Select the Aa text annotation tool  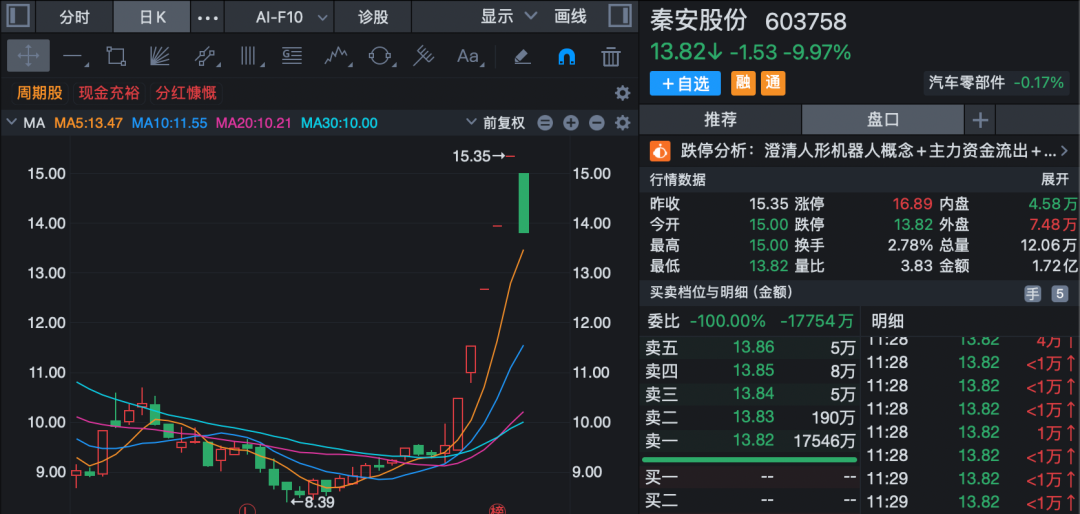468,56
